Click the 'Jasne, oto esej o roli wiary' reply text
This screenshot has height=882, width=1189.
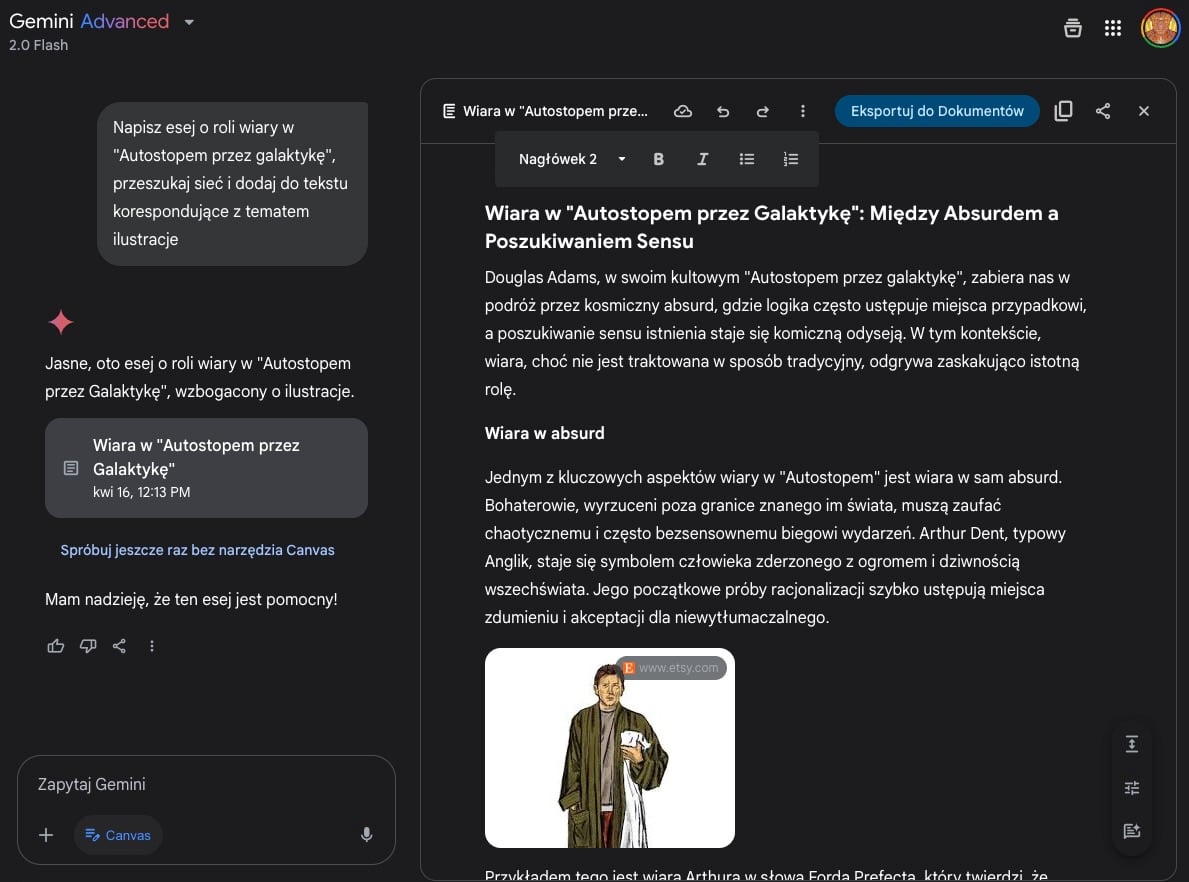[199, 378]
